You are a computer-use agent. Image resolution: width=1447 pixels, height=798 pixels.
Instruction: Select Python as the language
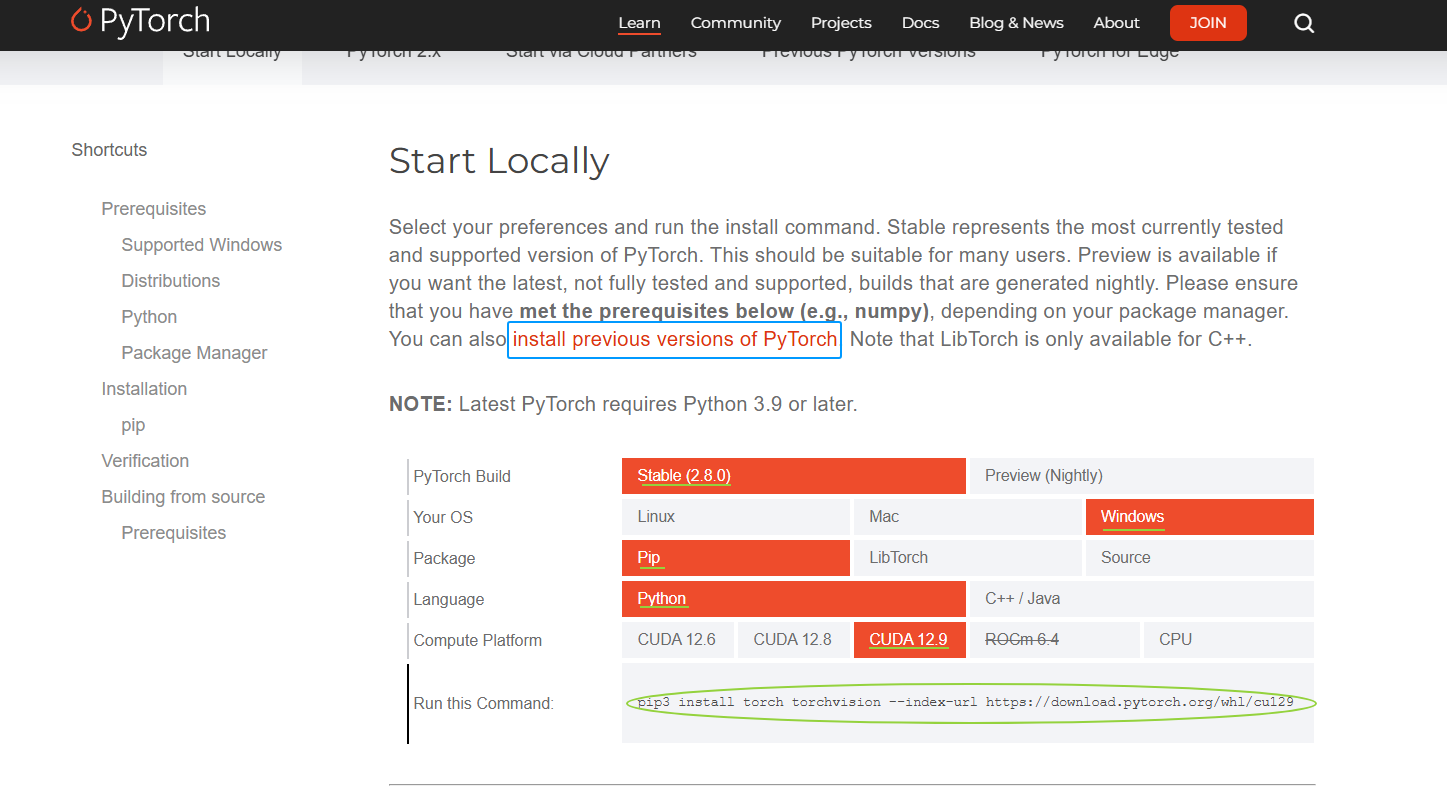click(x=794, y=599)
